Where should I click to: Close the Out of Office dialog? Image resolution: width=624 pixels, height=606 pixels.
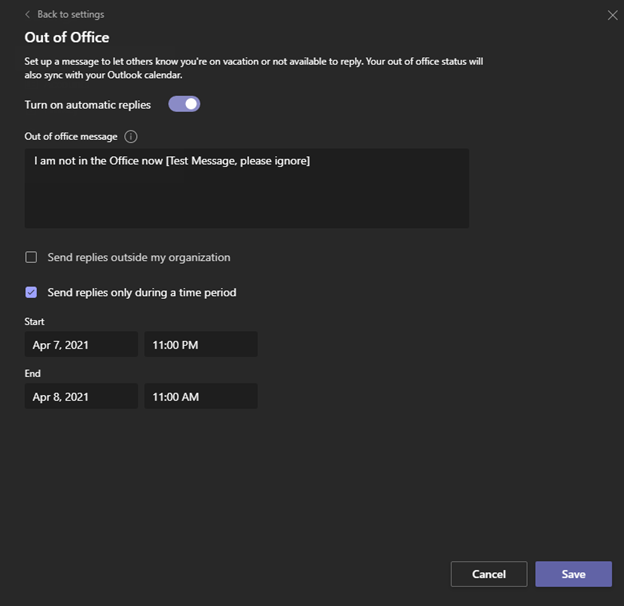point(613,15)
